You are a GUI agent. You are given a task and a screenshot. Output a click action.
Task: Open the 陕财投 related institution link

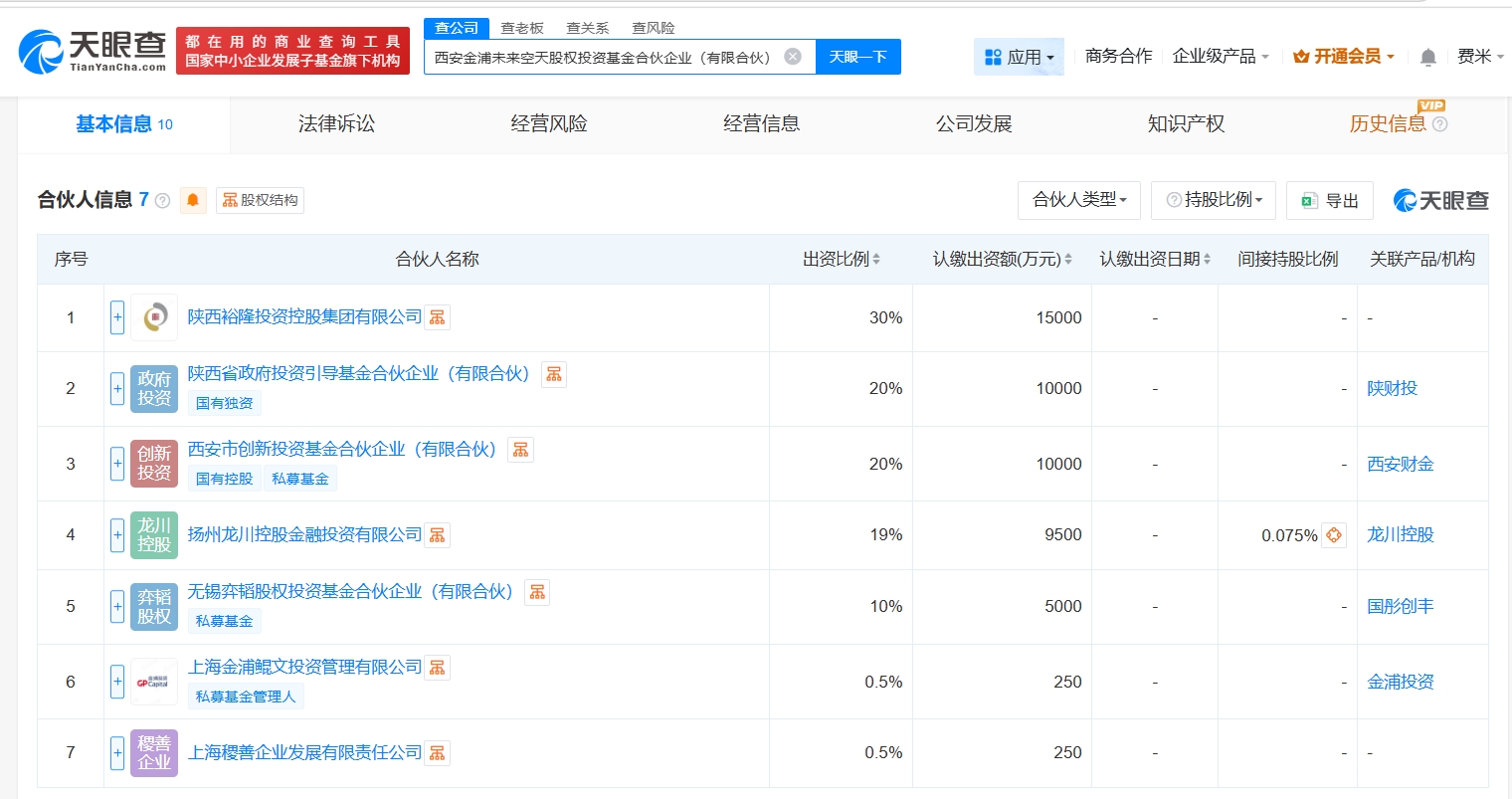tap(1393, 388)
